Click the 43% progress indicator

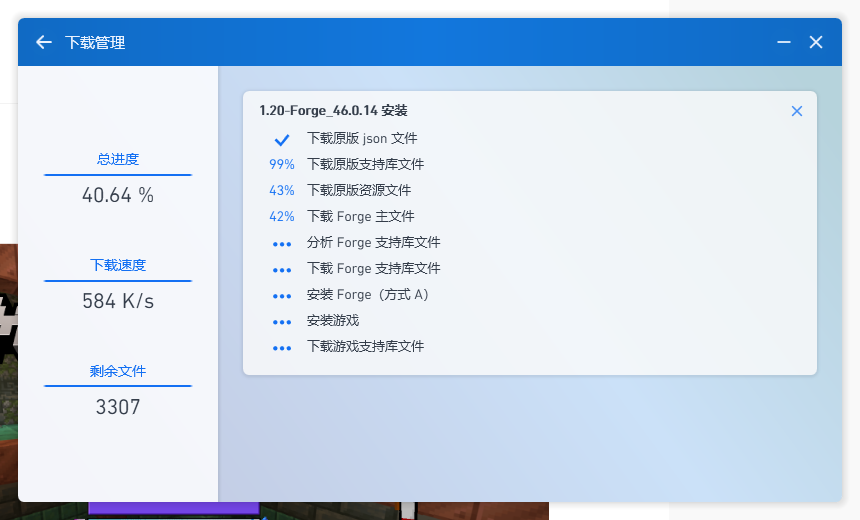282,190
